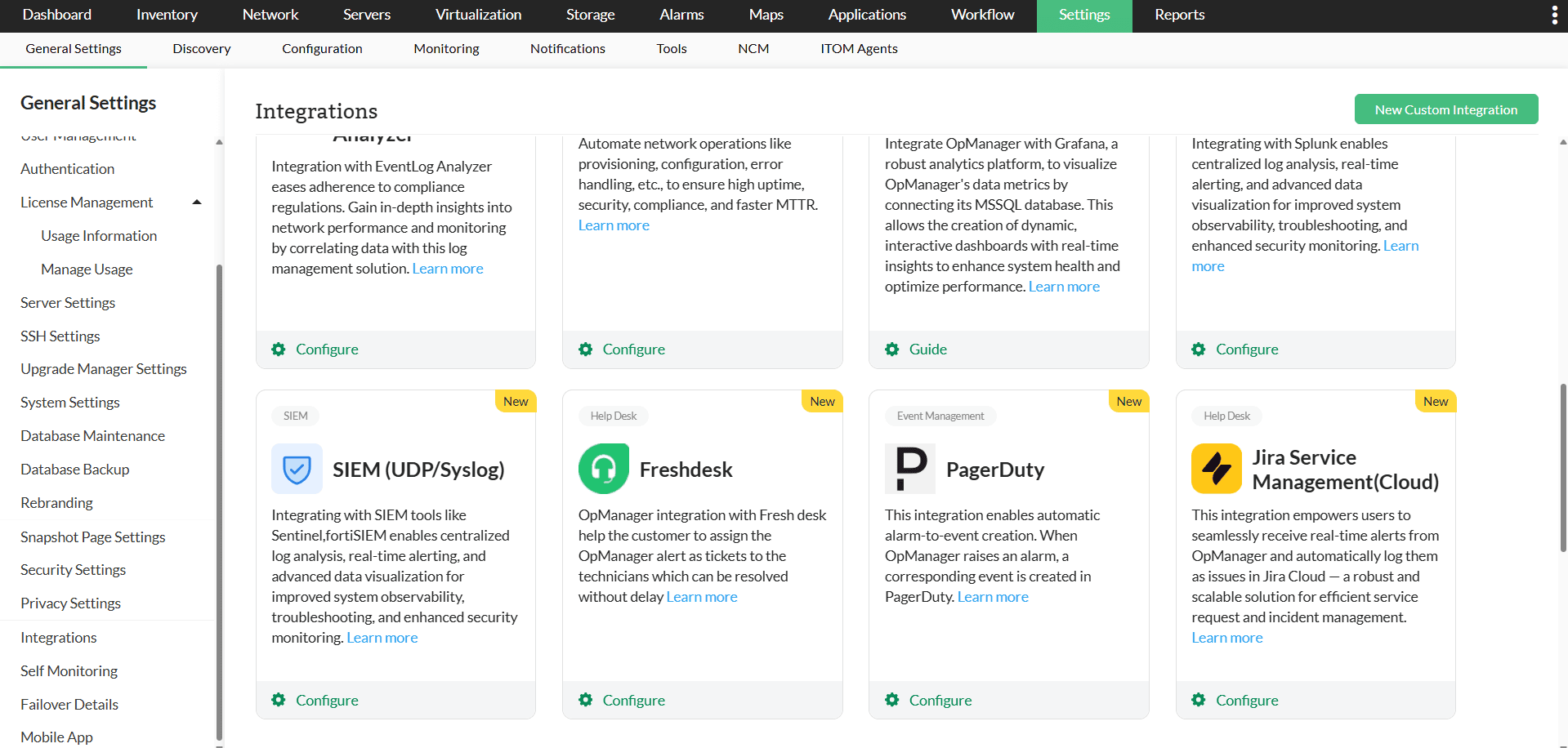Open Manage Usage in sidebar
The image size is (1568, 748).
(87, 269)
